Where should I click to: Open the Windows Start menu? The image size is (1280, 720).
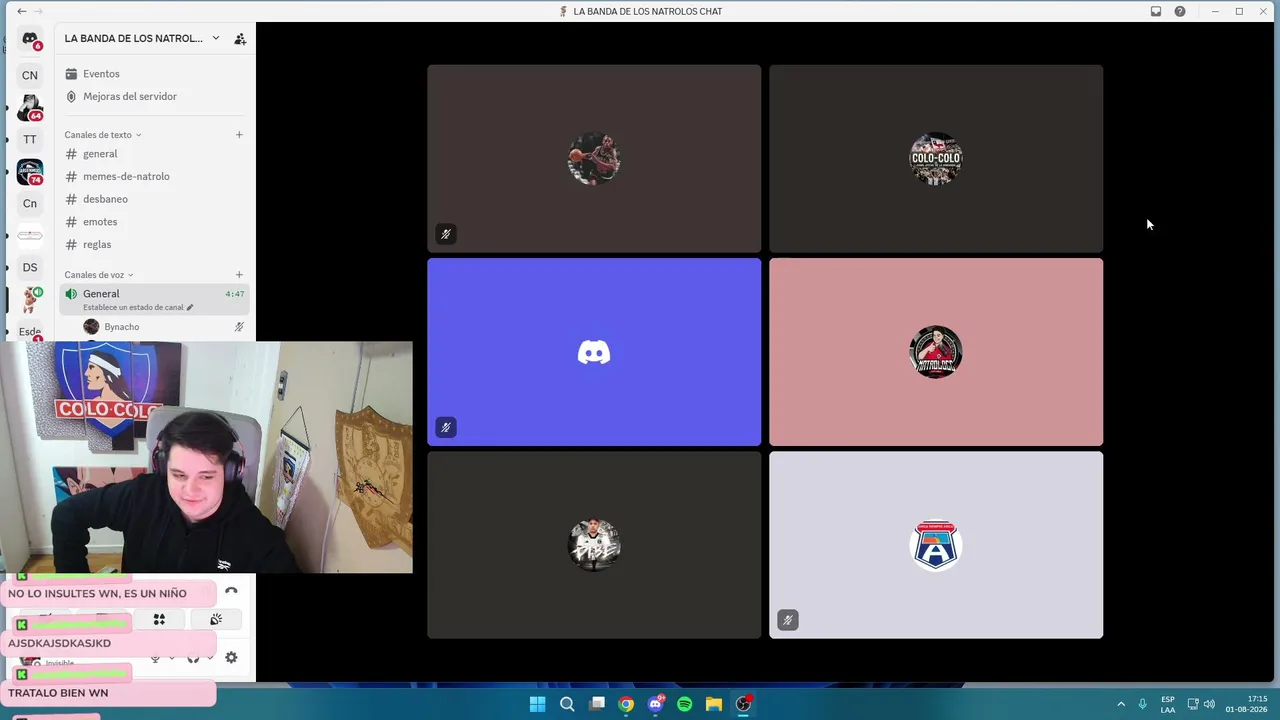[x=537, y=704]
